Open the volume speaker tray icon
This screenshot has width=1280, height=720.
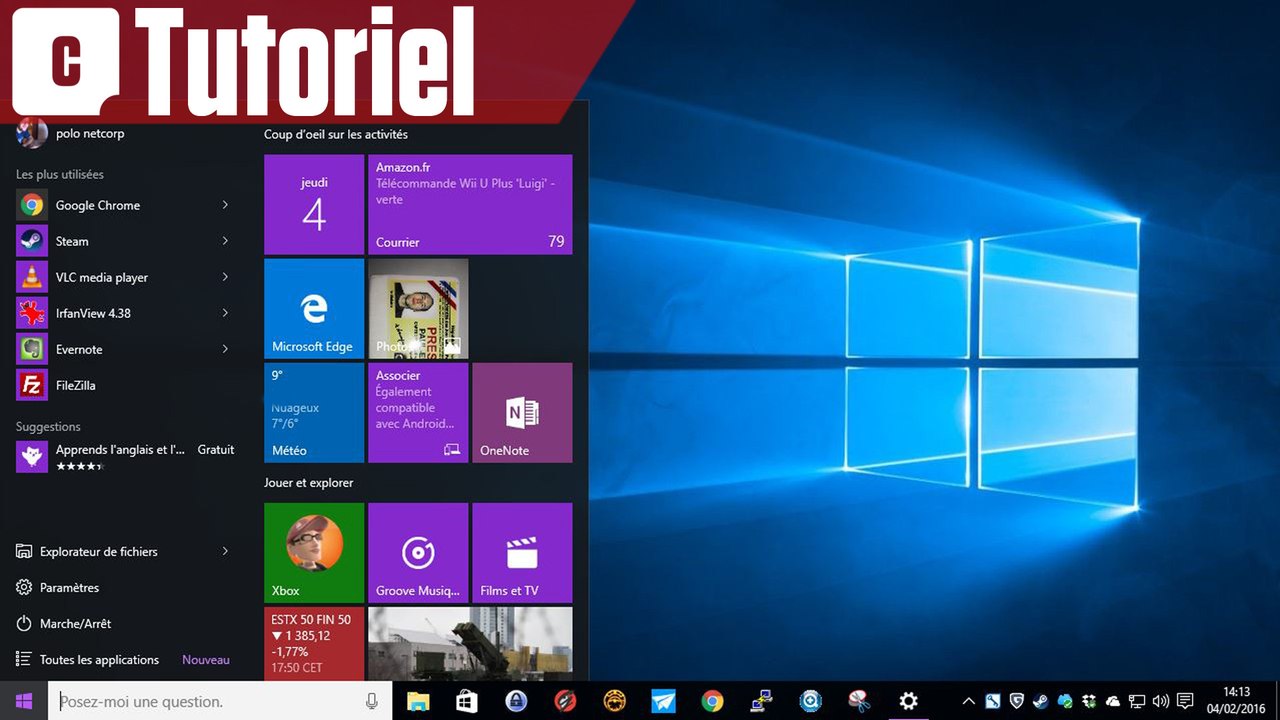(x=1161, y=701)
